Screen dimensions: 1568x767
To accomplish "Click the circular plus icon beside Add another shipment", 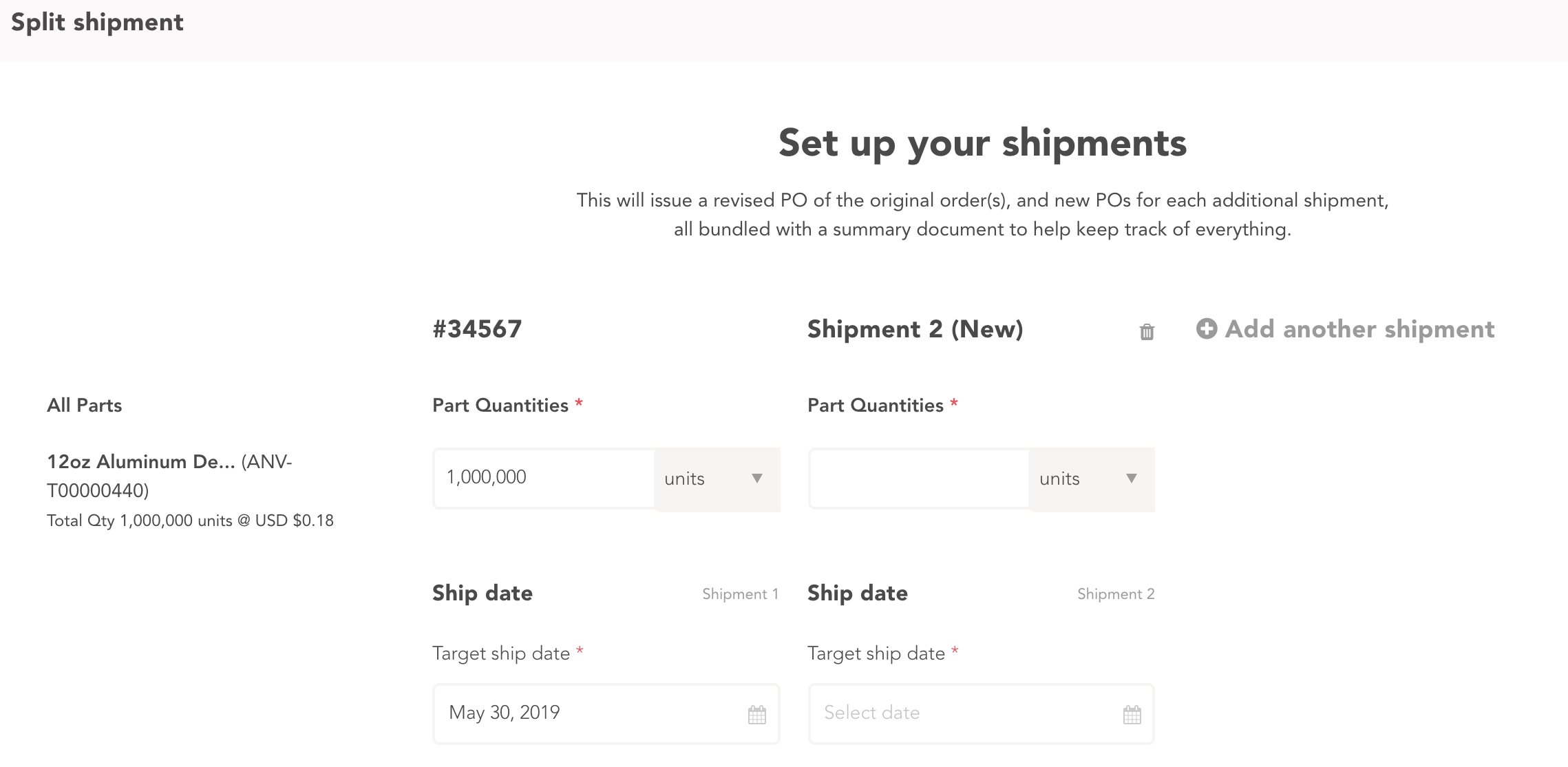I will coord(1206,330).
